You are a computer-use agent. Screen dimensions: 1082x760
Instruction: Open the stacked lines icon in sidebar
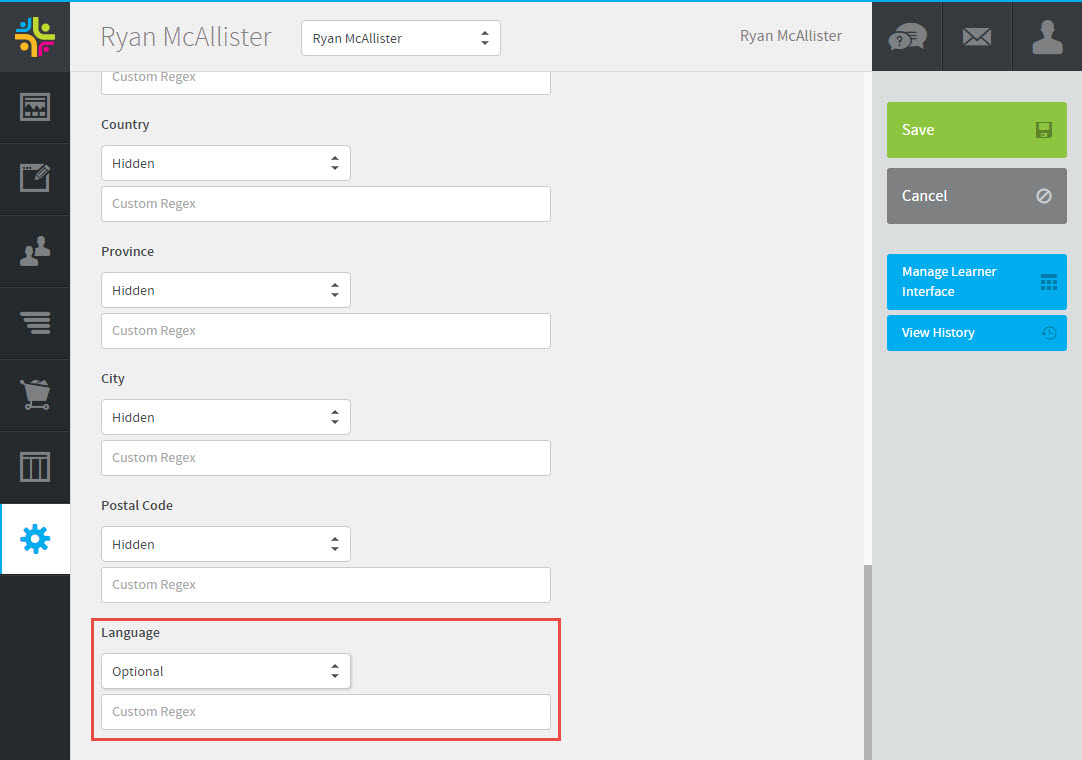[35, 322]
